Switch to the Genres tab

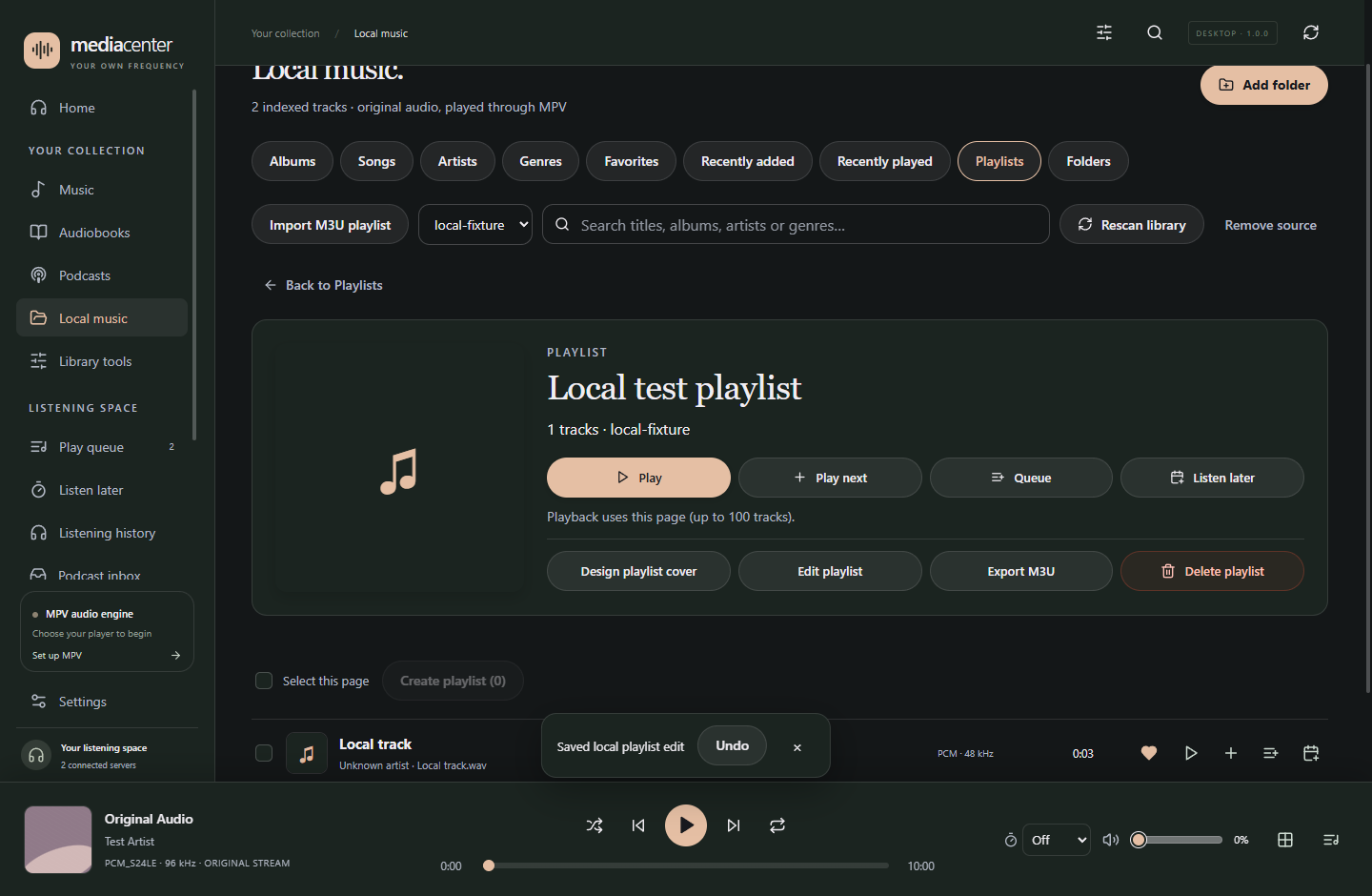click(x=540, y=161)
